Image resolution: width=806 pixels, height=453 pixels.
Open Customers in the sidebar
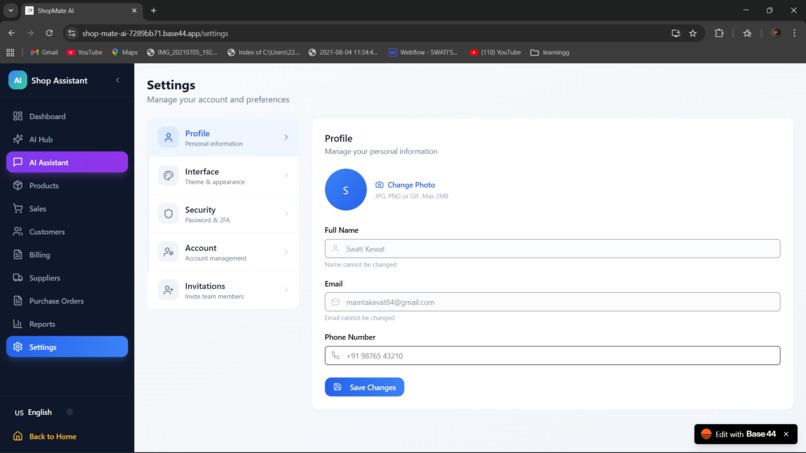pos(67,232)
